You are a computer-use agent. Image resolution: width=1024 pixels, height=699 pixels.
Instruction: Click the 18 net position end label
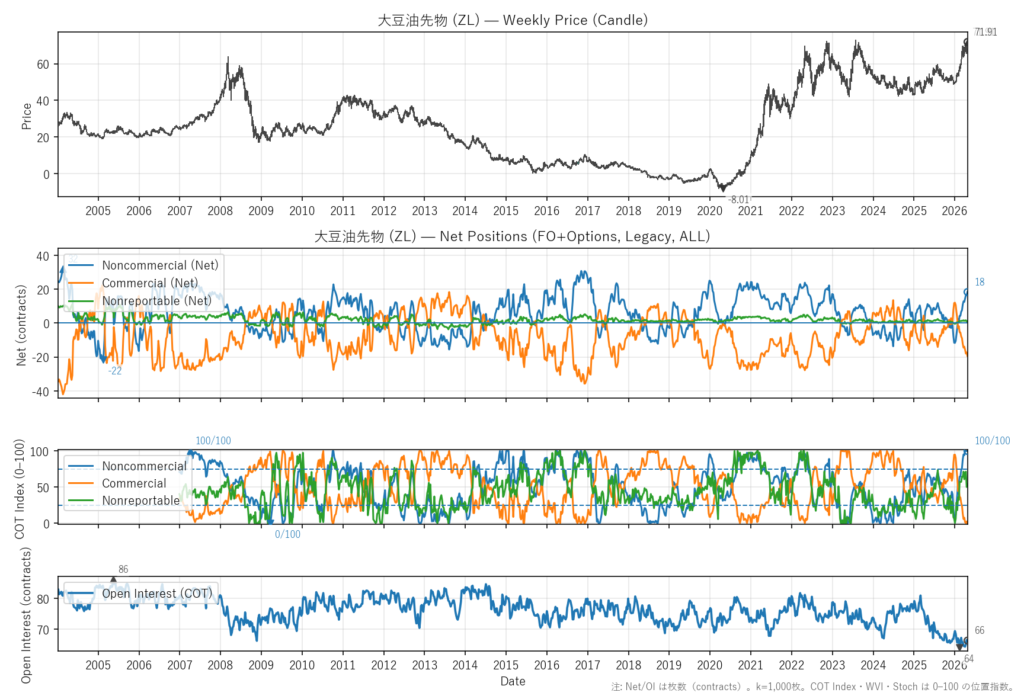(979, 283)
